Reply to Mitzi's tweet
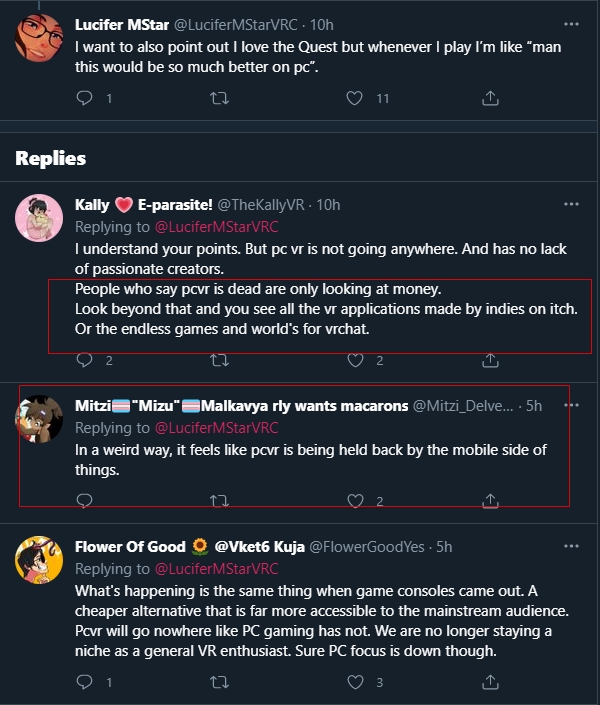Image resolution: width=600 pixels, height=705 pixels. [x=85, y=500]
